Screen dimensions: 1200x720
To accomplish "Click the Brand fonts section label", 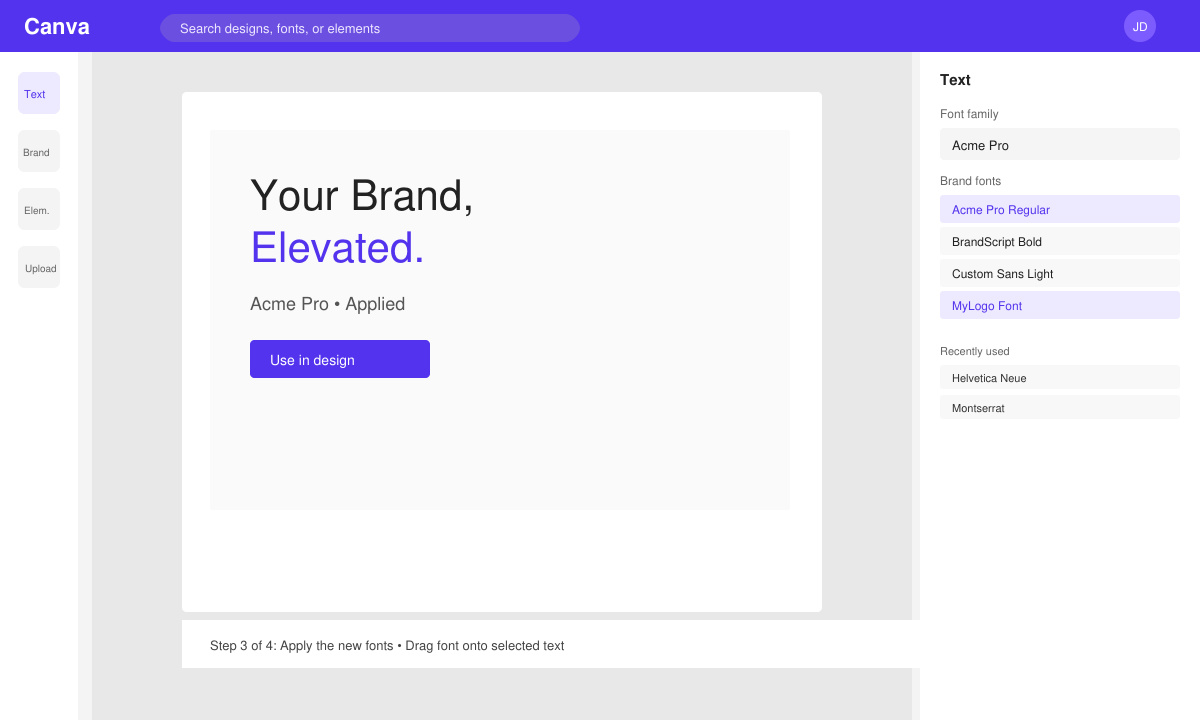I will (970, 181).
